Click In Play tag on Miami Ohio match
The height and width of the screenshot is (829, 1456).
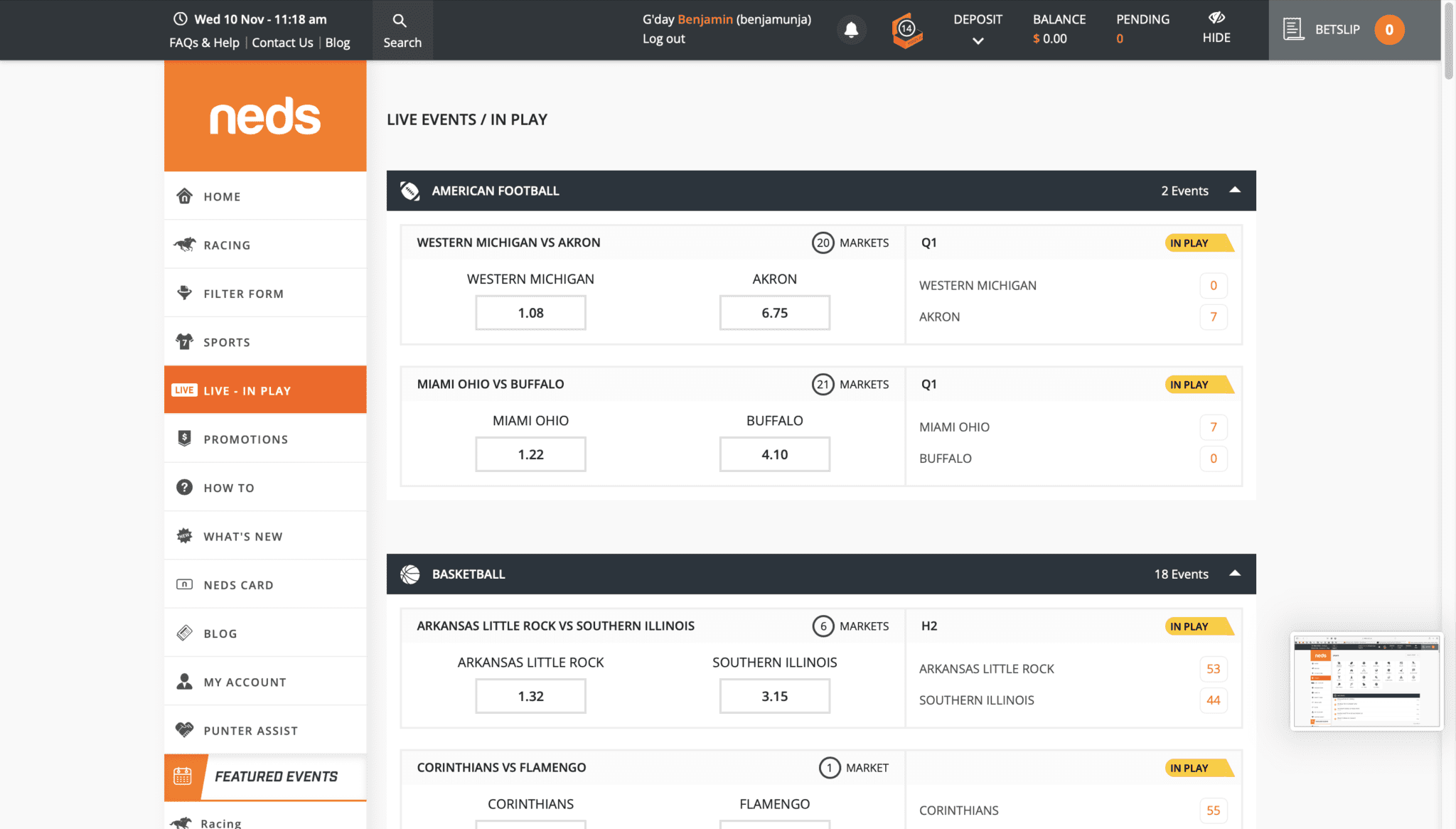click(1199, 385)
